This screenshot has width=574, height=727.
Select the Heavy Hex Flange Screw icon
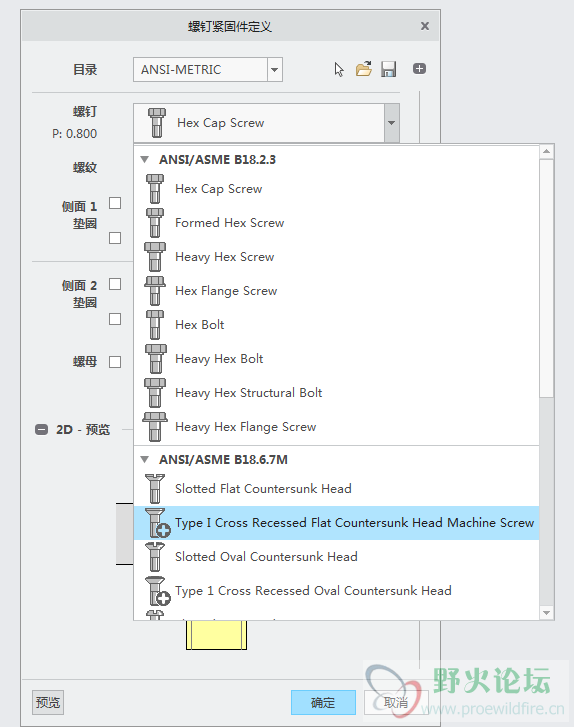155,427
